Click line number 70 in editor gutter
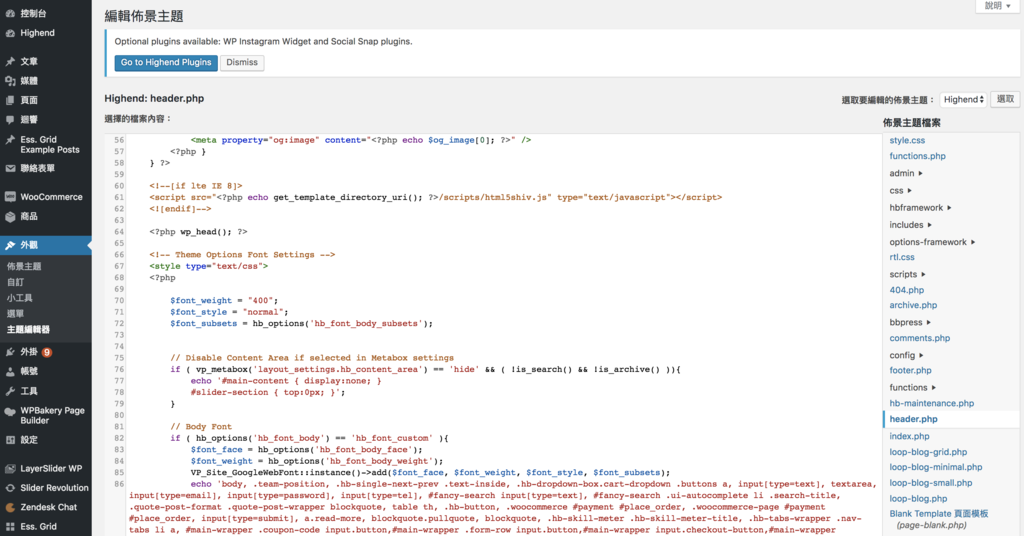Screen dimensions: 1024x536 coord(119,300)
